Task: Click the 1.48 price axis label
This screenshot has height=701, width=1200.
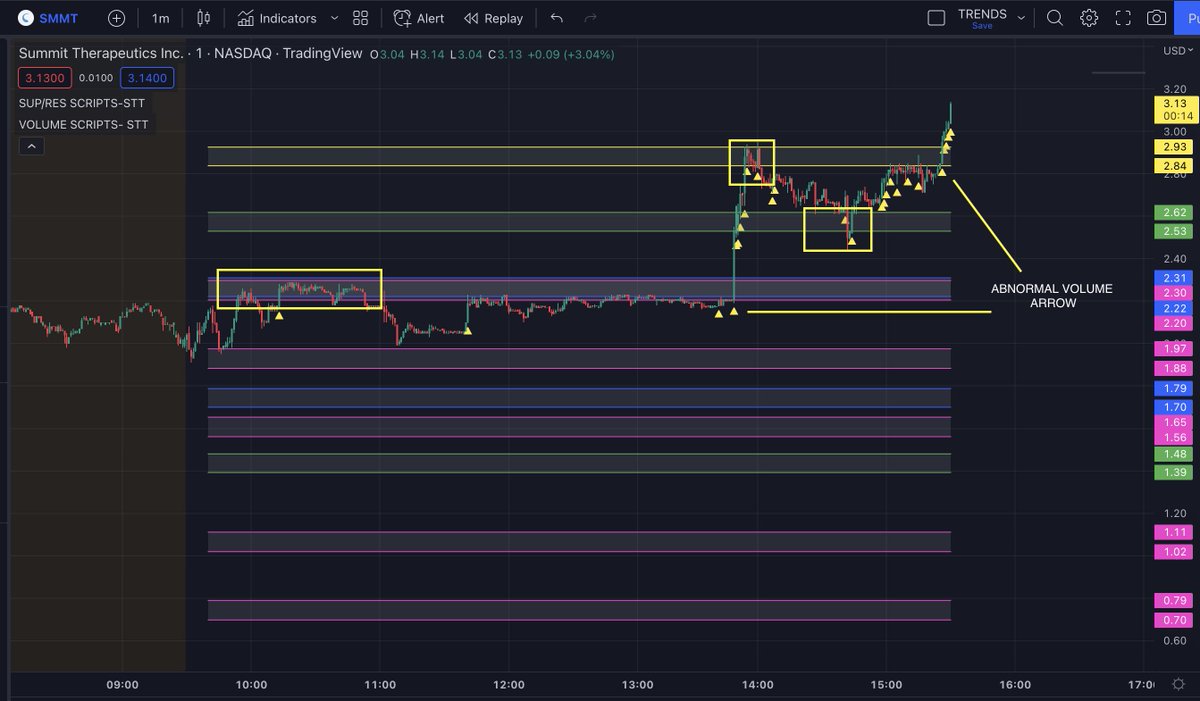Action: pos(1174,454)
